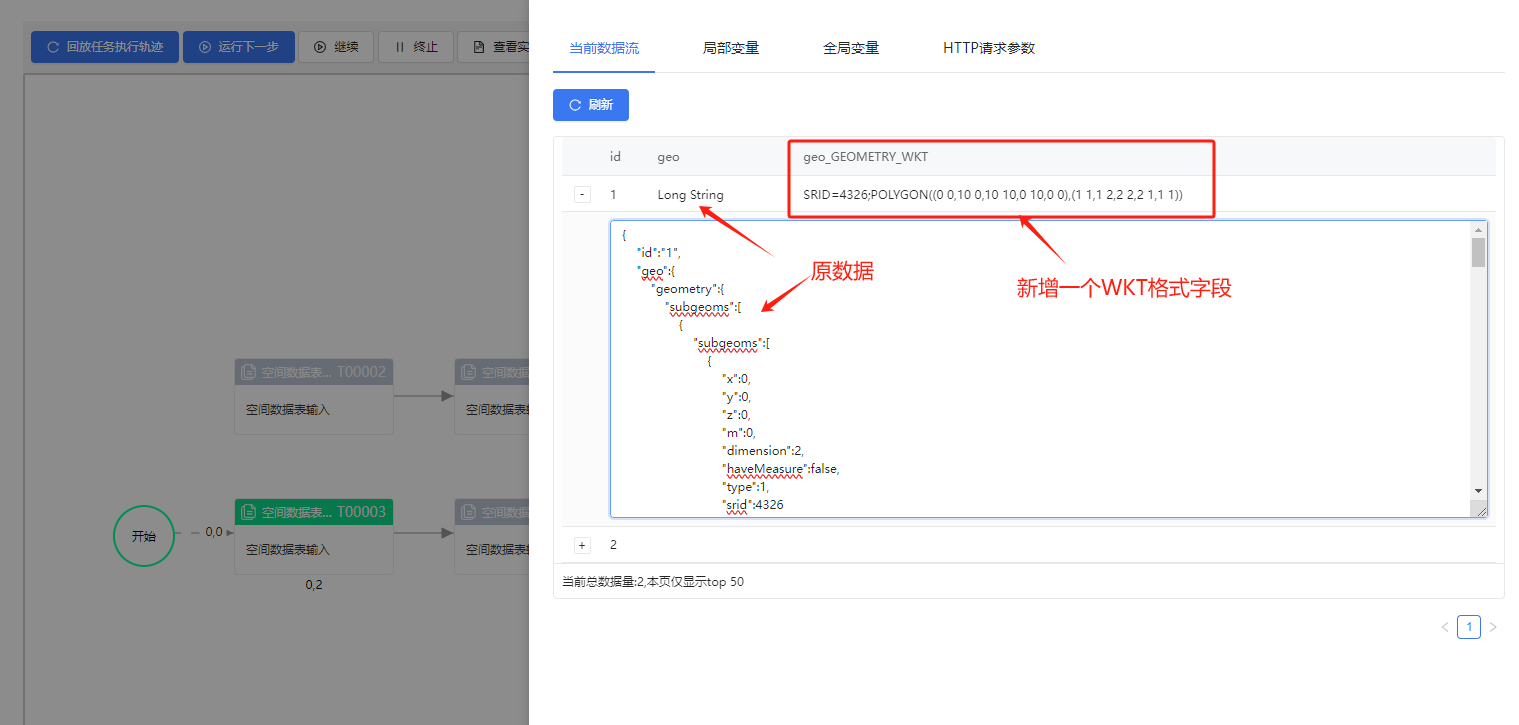
Task: Select the 开始 start node in the flow
Action: coord(143,536)
